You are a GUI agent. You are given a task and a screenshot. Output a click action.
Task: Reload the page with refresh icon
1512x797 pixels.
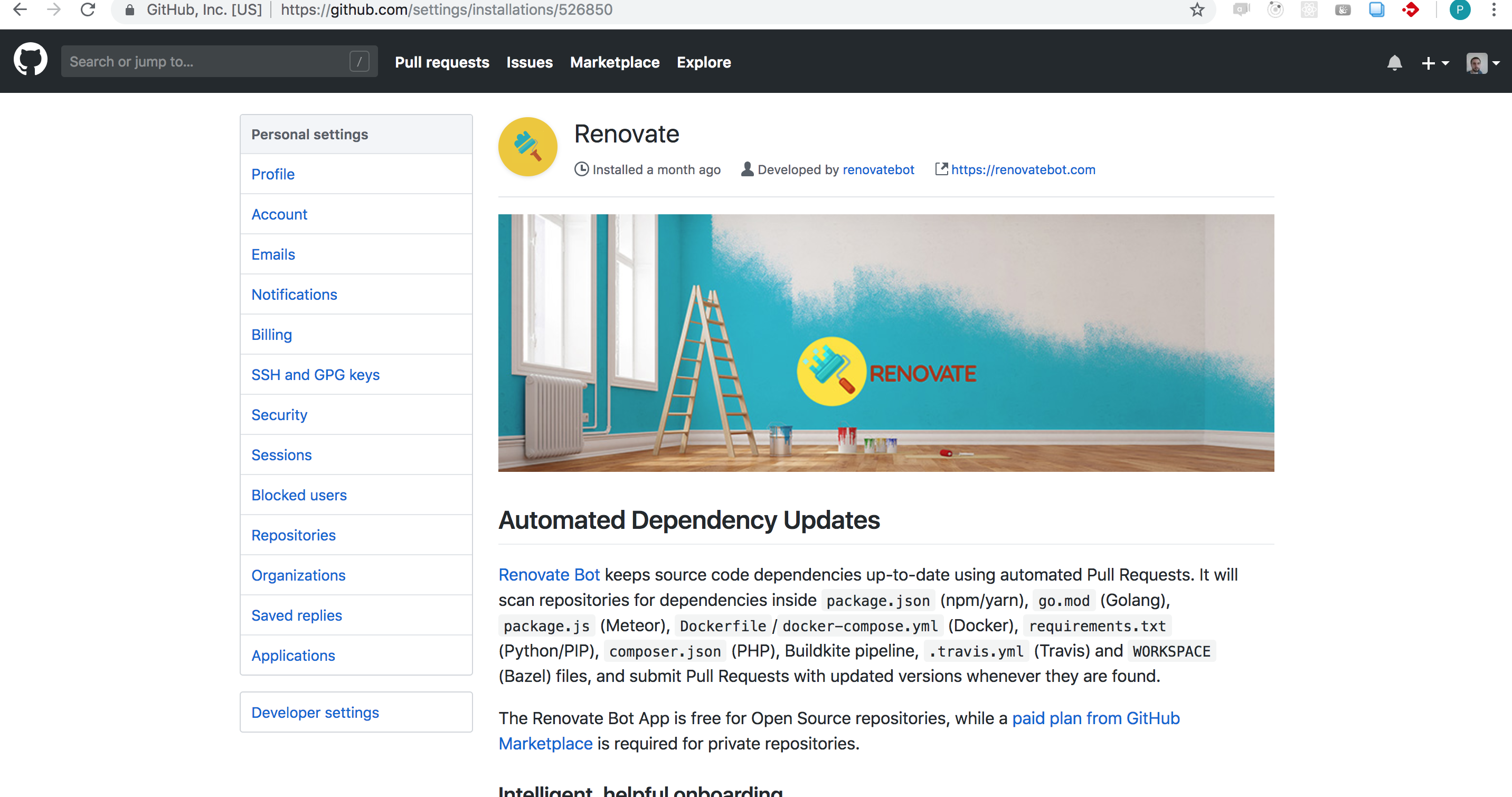pyautogui.click(x=88, y=10)
